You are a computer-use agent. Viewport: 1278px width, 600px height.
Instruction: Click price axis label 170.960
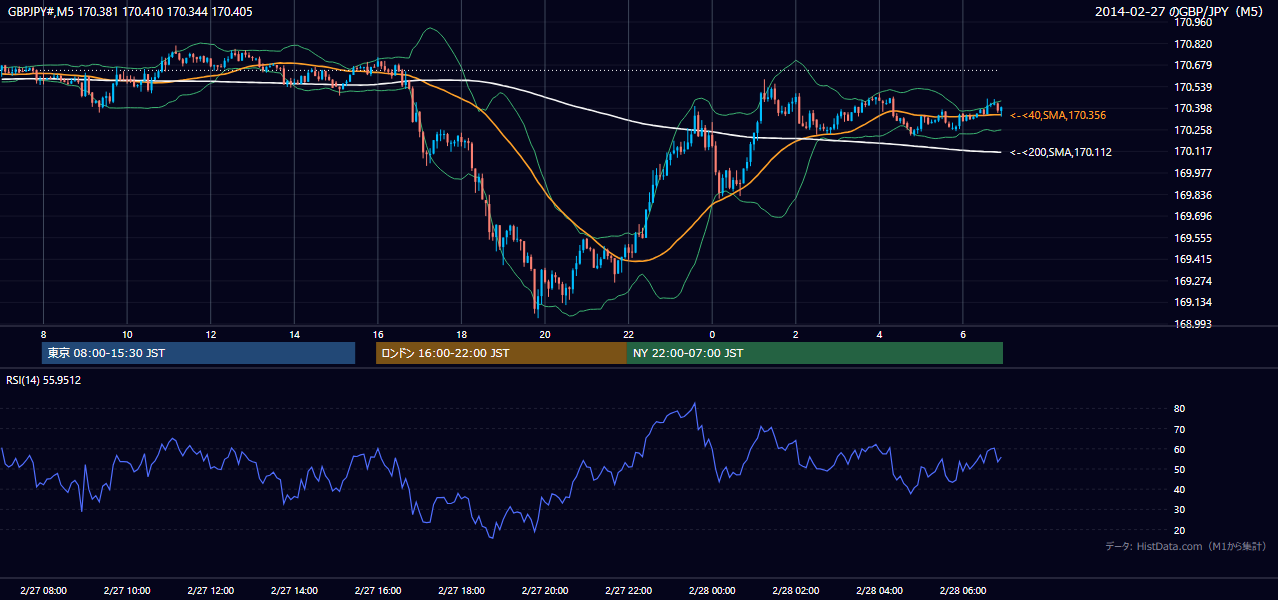[1192, 22]
